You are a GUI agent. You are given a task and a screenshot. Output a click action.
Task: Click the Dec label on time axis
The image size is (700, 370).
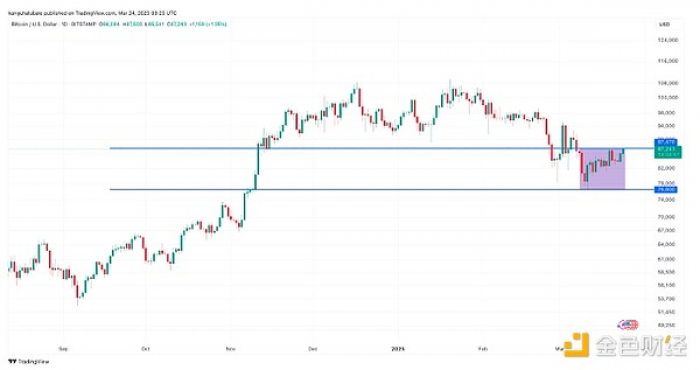313,349
